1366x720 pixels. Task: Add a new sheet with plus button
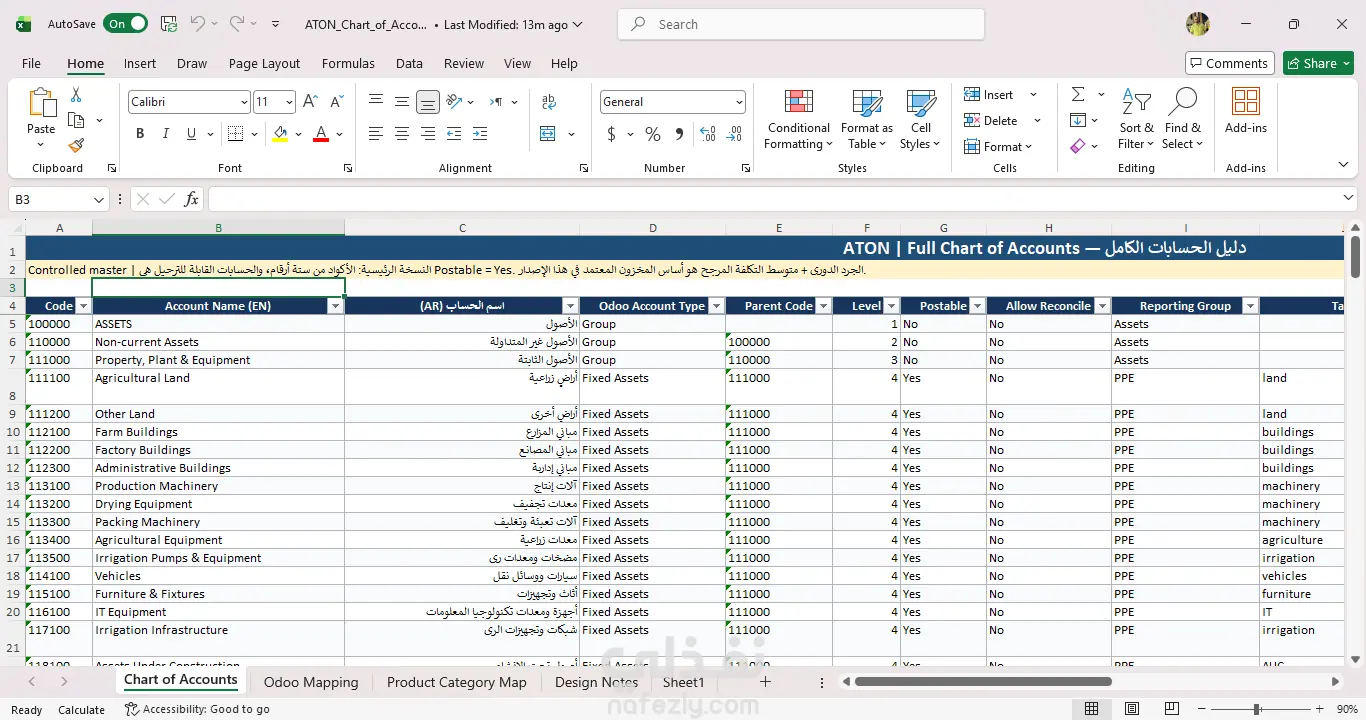[765, 682]
